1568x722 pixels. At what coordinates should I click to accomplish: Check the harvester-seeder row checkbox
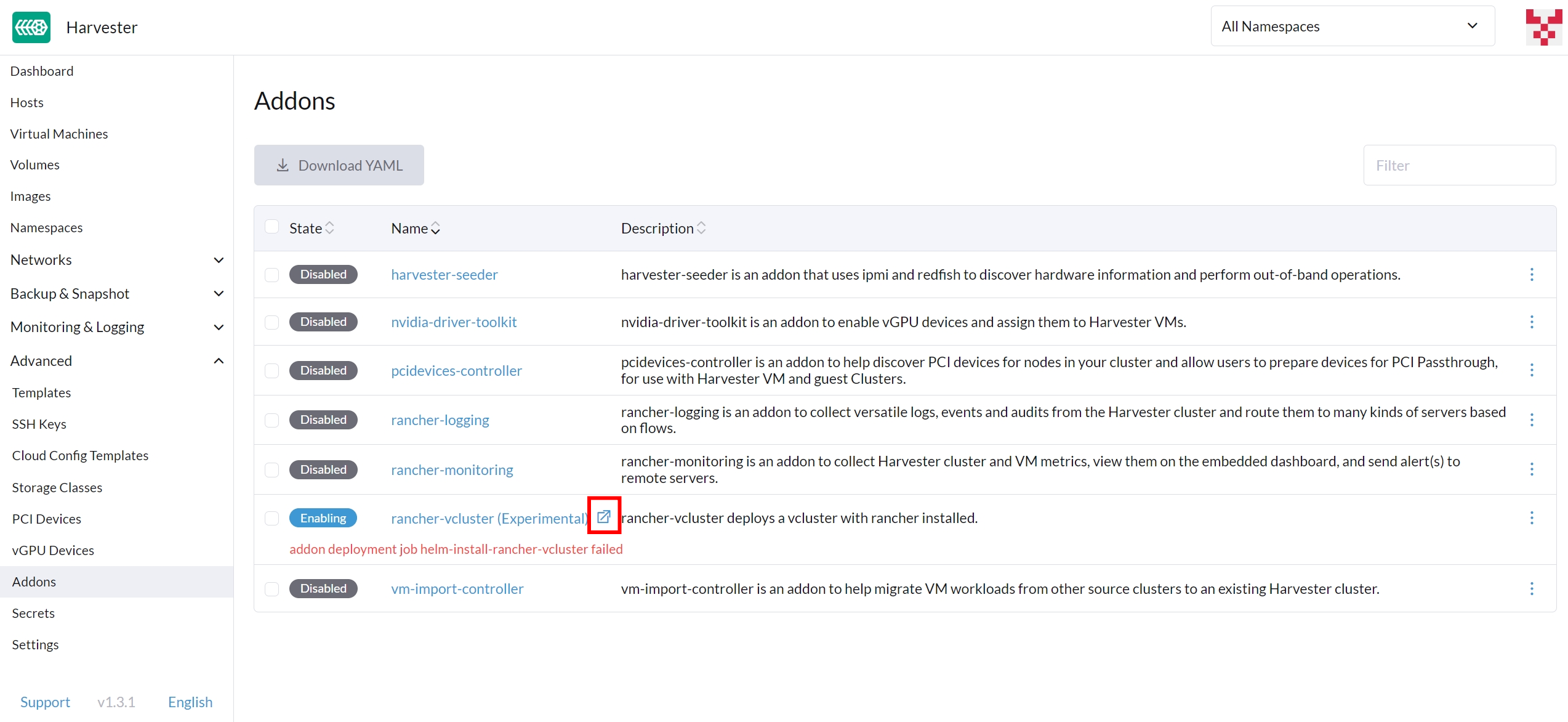(271, 275)
